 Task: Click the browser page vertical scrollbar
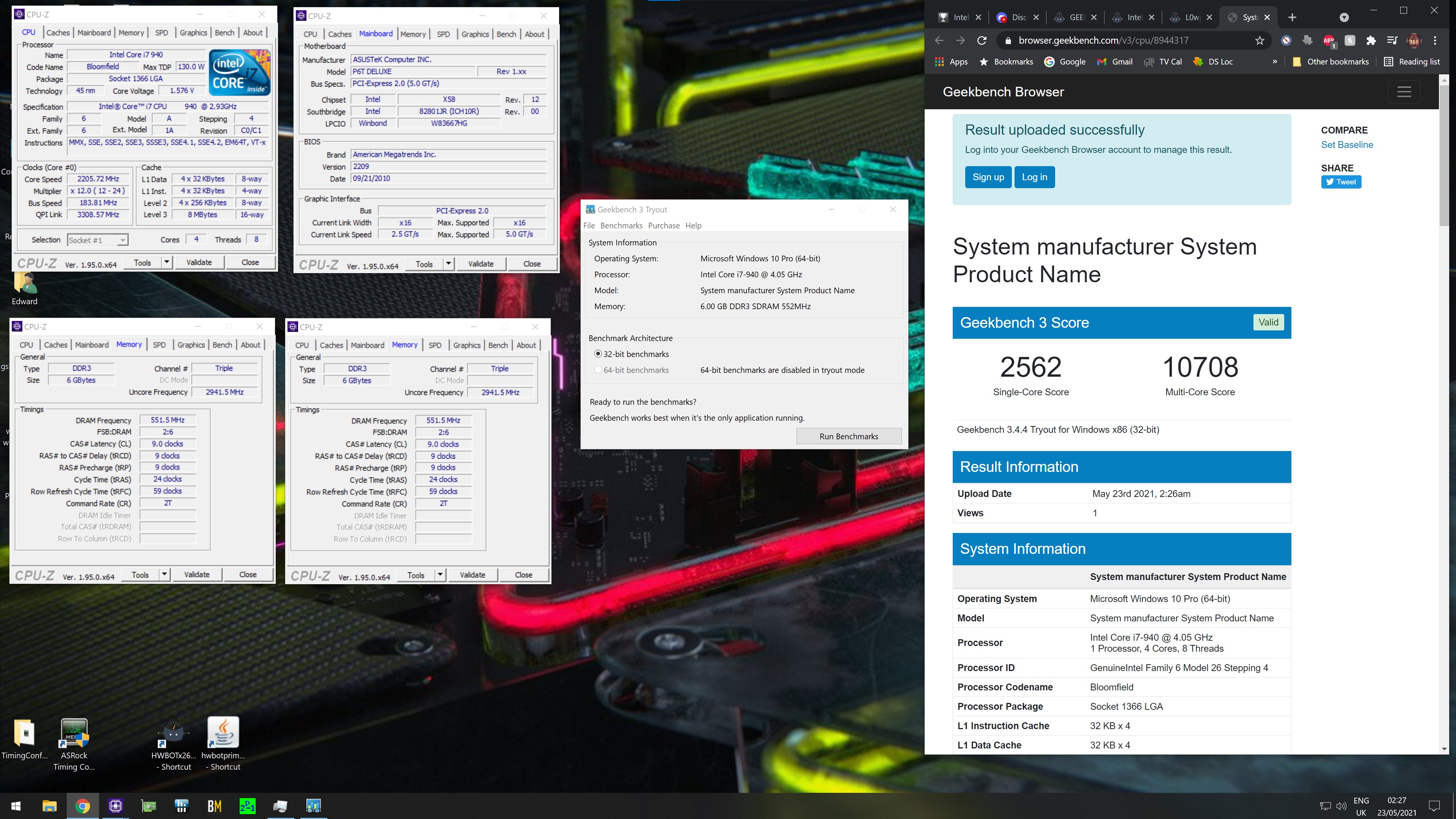tap(1444, 156)
